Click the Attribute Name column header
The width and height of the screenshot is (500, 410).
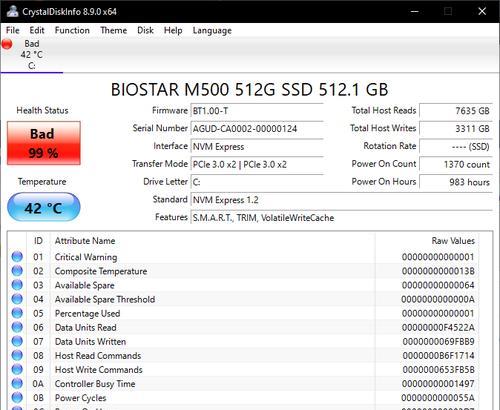click(212, 241)
